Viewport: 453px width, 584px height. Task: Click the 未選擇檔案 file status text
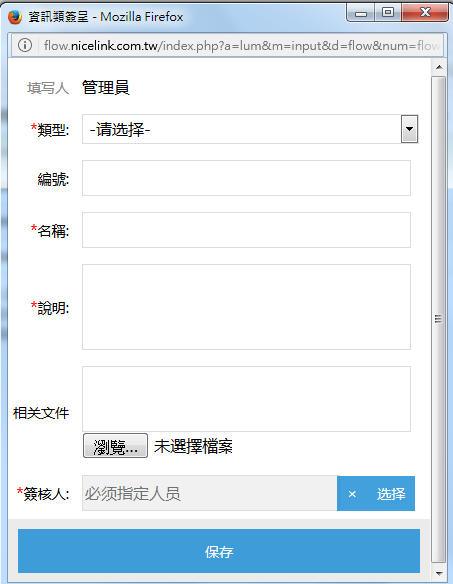[x=193, y=446]
